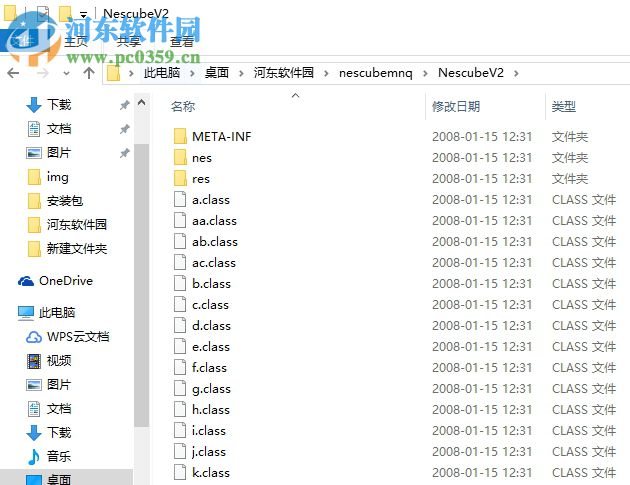Click the navigation pane scrollbar thumb
630x485 pixels.
coord(141,285)
